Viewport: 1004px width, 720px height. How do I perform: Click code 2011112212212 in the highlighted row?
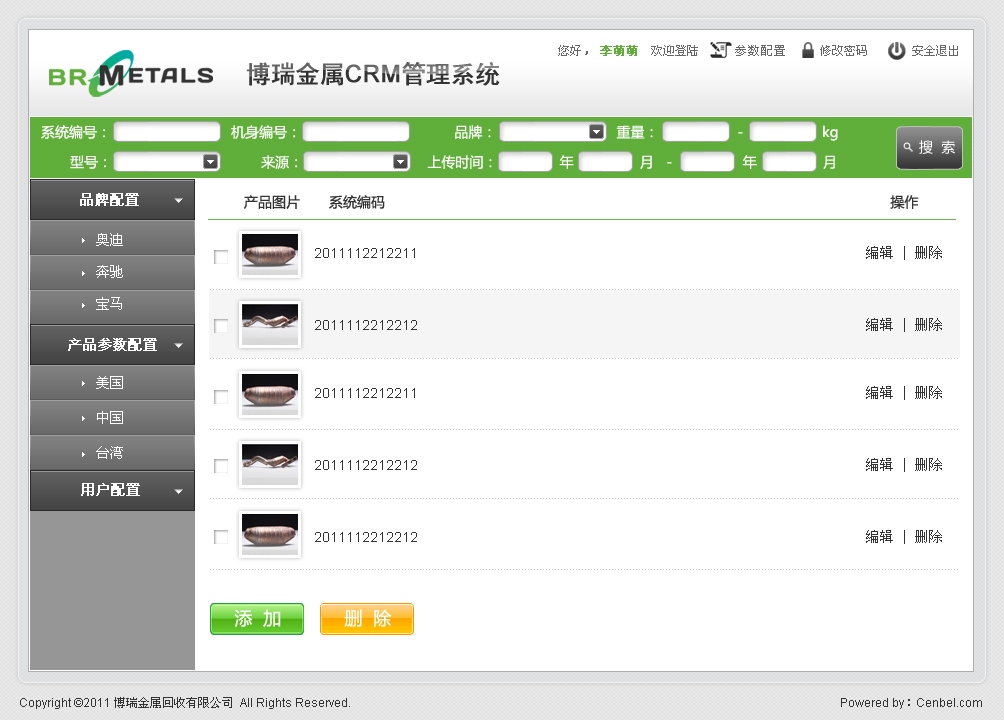tap(366, 325)
